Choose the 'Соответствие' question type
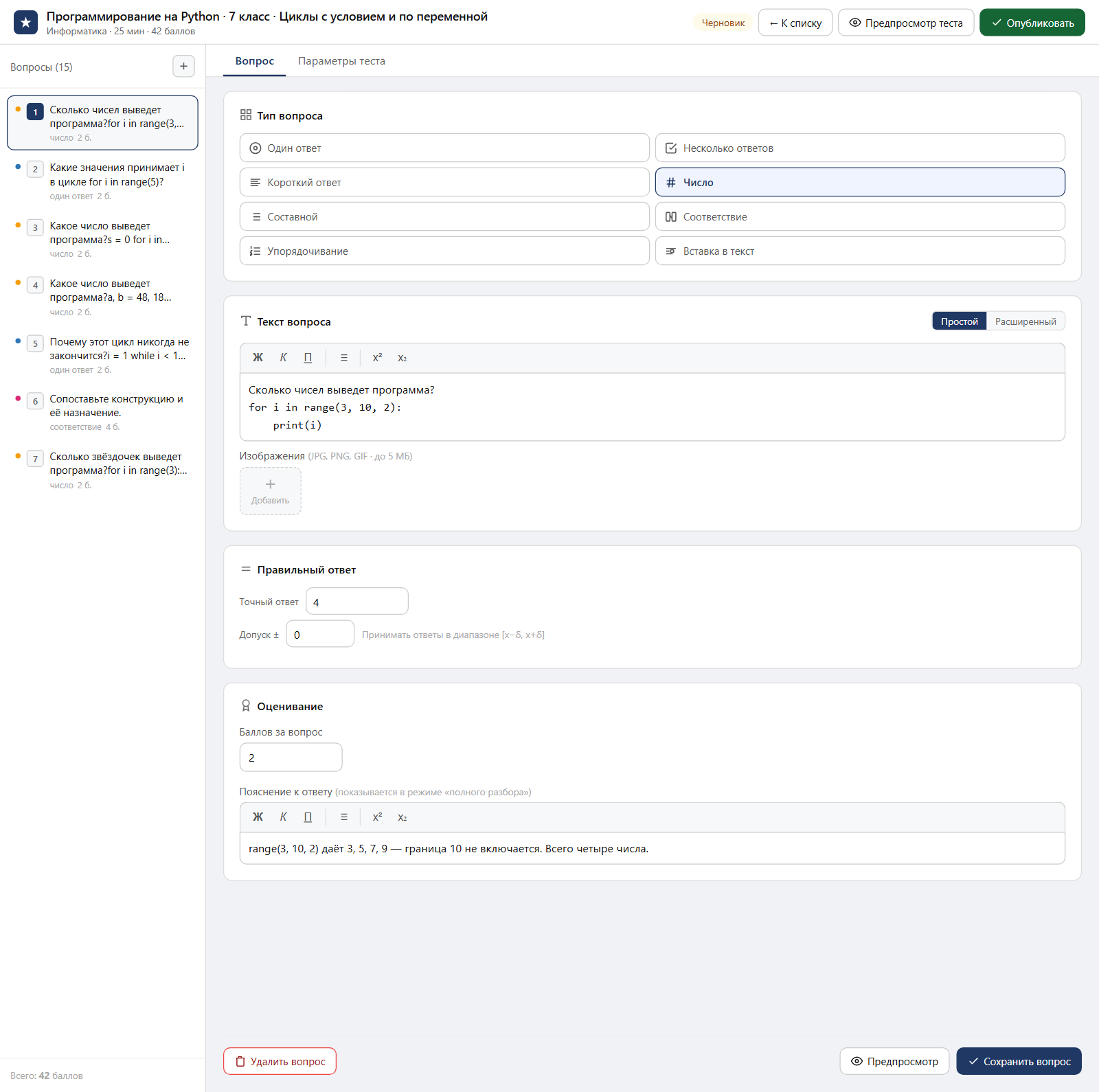Screen dimensions: 1099x1092 860,217
